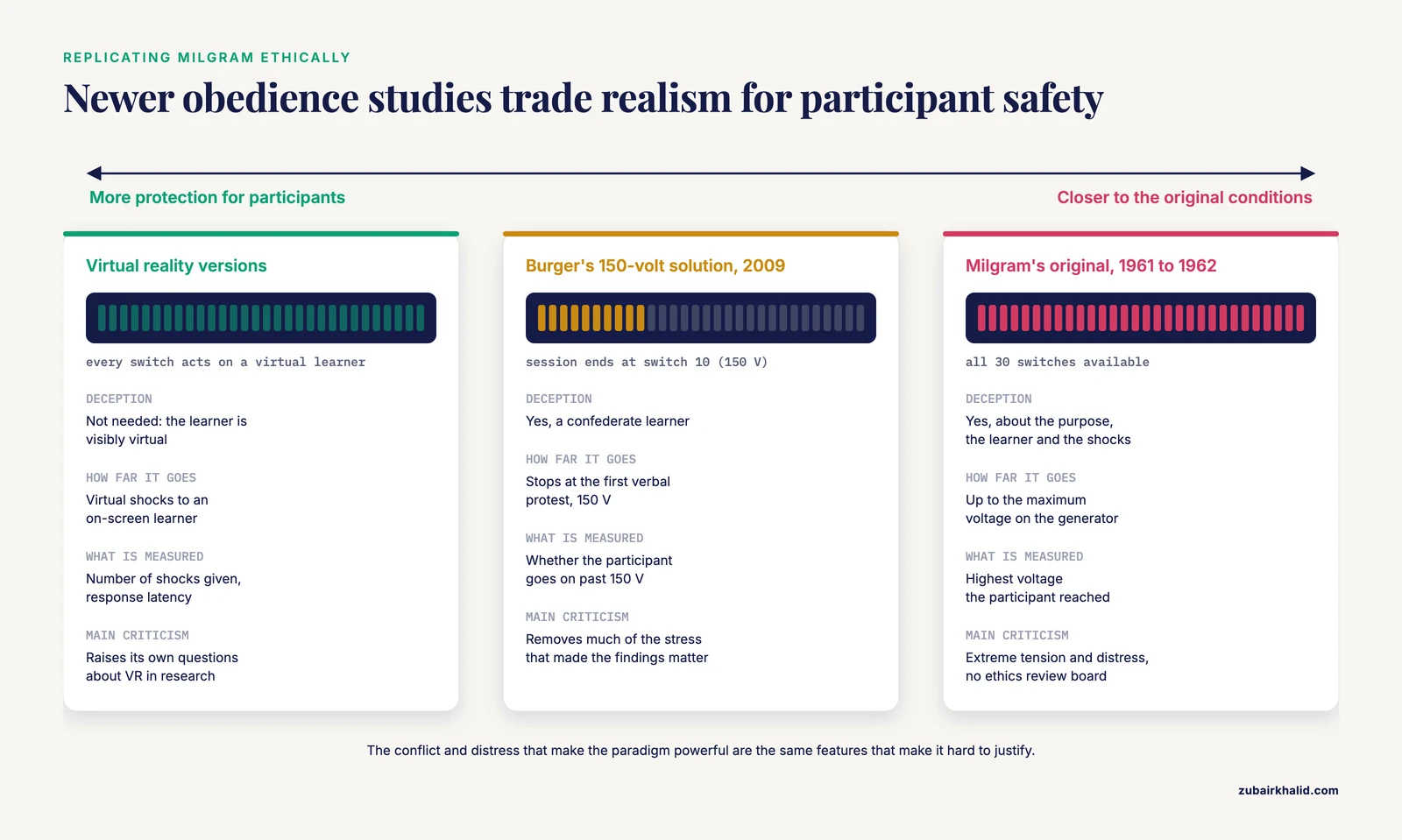The height and width of the screenshot is (840, 1402).
Task: Click 'Highest voltage the participant reached'
Action: coord(1037,588)
